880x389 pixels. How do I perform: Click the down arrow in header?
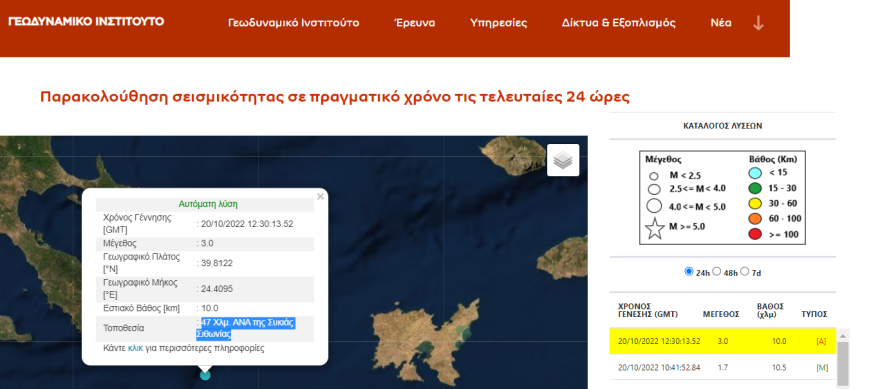(758, 23)
